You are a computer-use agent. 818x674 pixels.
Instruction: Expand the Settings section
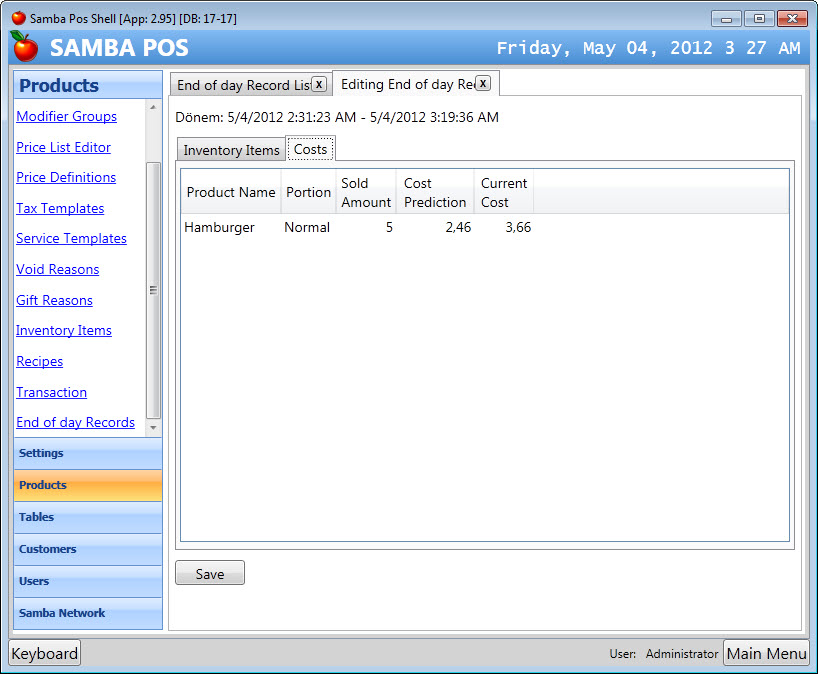pos(88,453)
